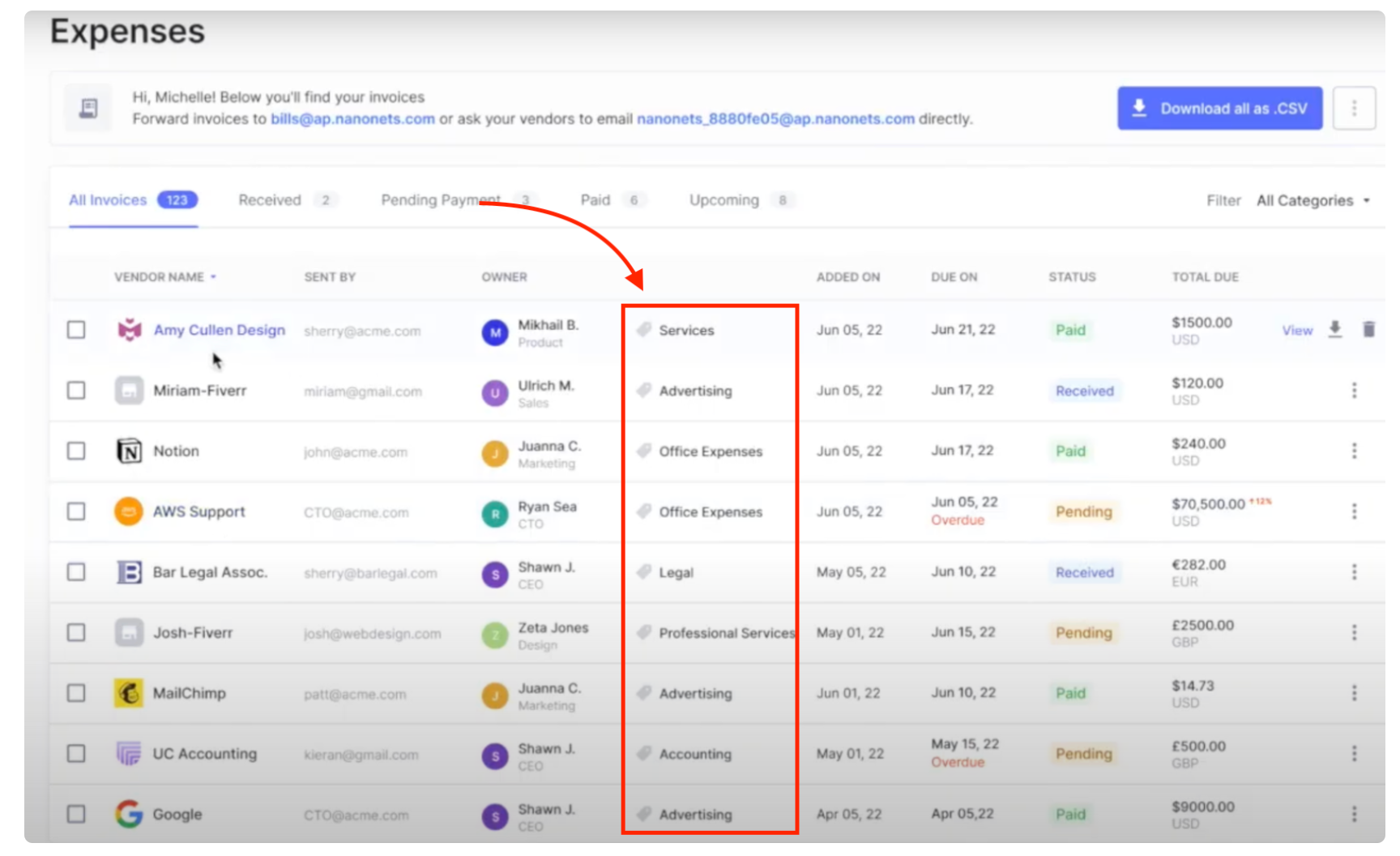Screen dimensions: 1400x856
Task: Click the MailChimp vendor logo icon
Action: pyautogui.click(x=129, y=693)
